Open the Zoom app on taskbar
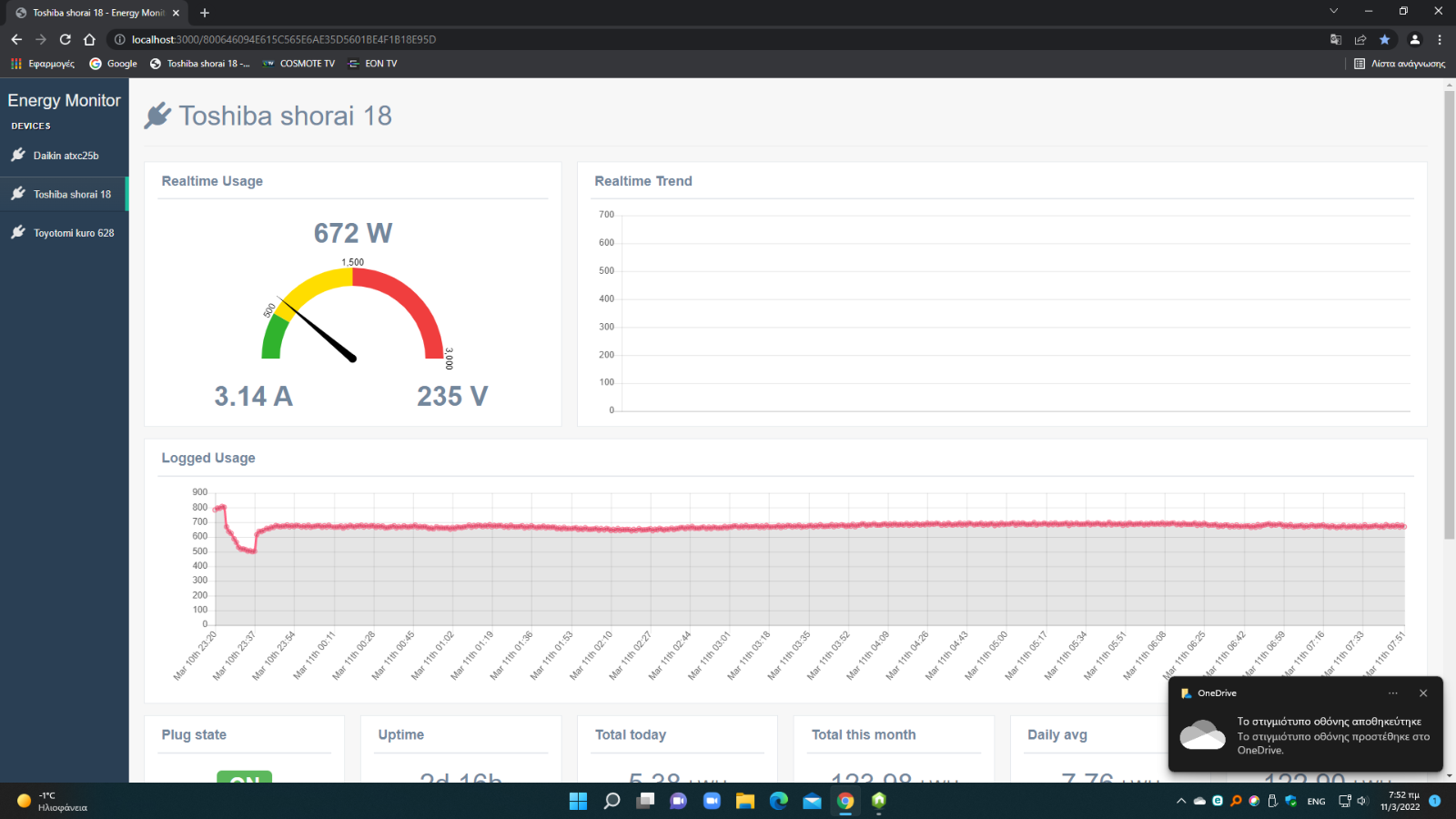Screen dimensions: 1456x819 click(x=712, y=801)
